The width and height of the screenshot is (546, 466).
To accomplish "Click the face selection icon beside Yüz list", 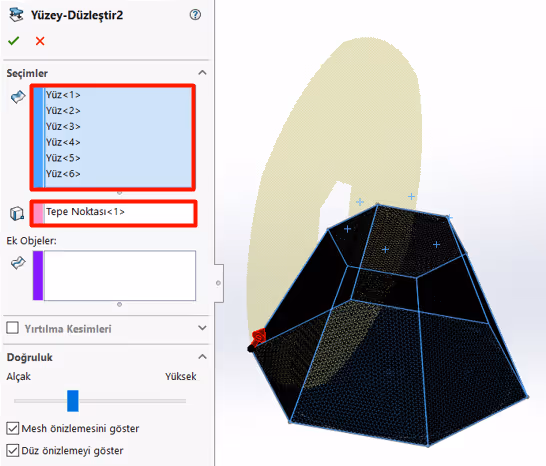I will 18,96.
